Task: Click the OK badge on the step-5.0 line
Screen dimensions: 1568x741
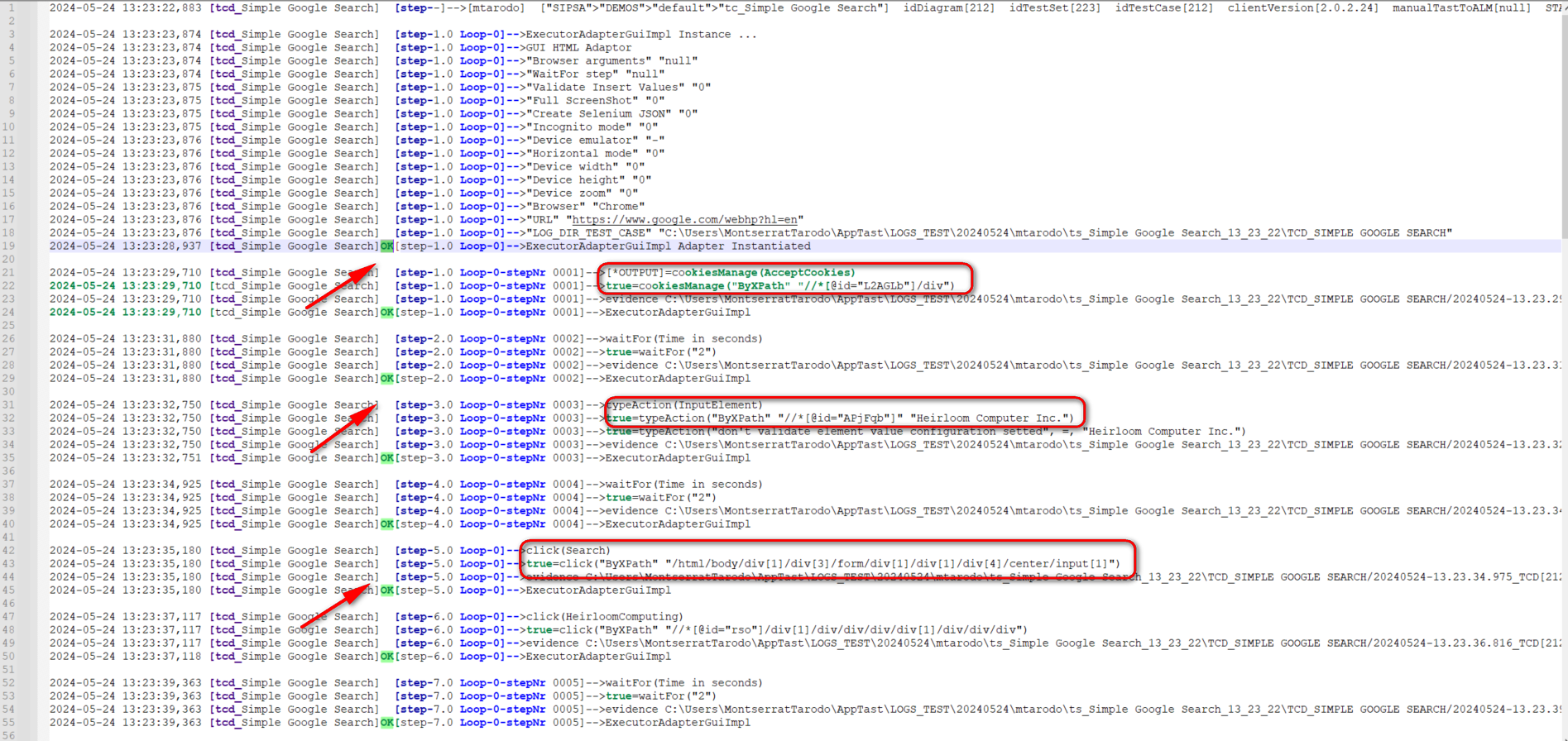Action: [x=386, y=590]
